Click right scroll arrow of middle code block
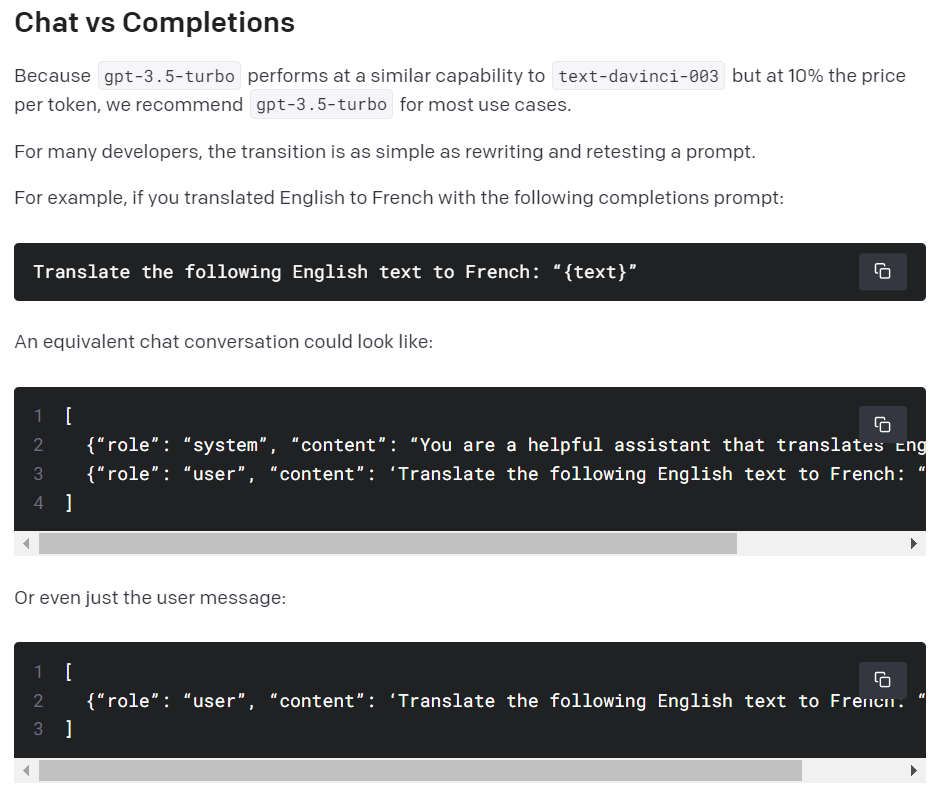The width and height of the screenshot is (940, 801). tap(913, 544)
